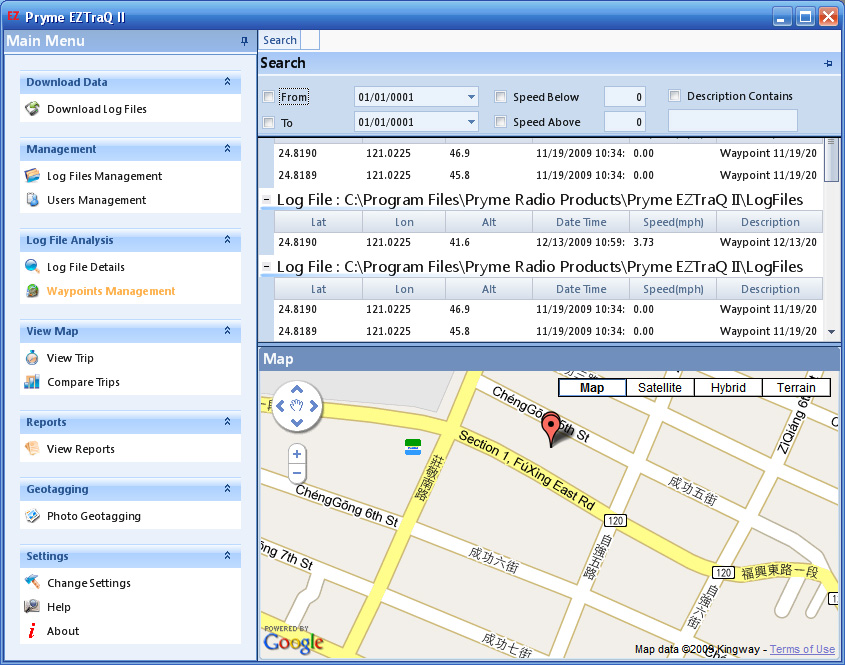
Task: Open Photo Geotagging
Action: coord(94,516)
